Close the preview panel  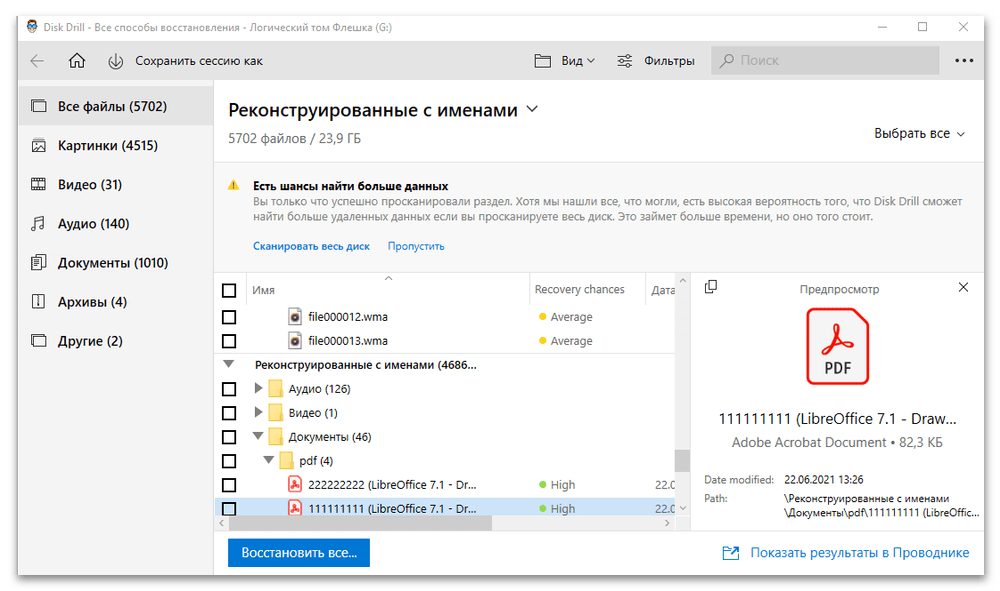(x=963, y=287)
